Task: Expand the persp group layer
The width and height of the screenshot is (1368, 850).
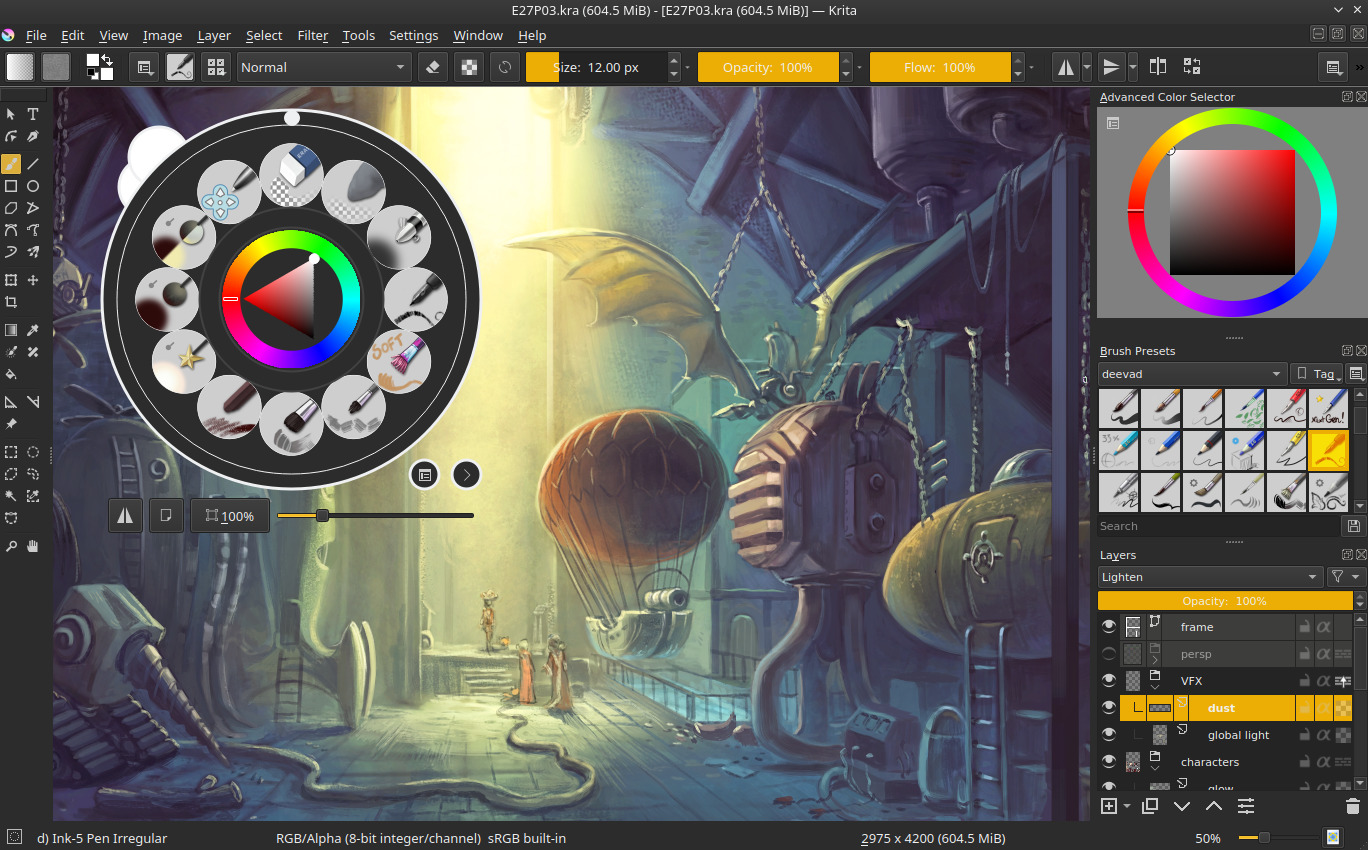Action: point(1155,660)
